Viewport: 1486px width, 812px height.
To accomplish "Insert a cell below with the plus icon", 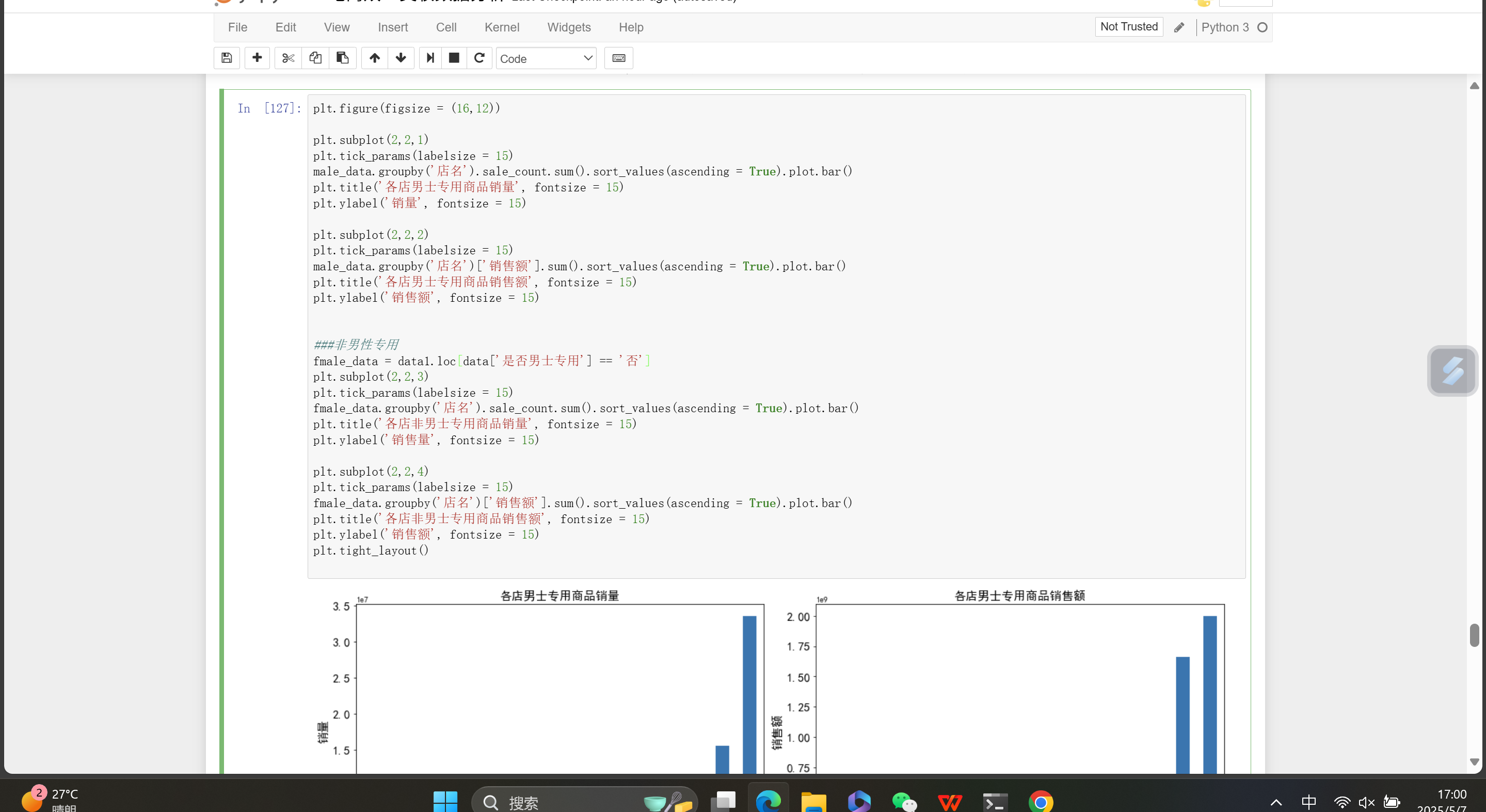I will [257, 58].
